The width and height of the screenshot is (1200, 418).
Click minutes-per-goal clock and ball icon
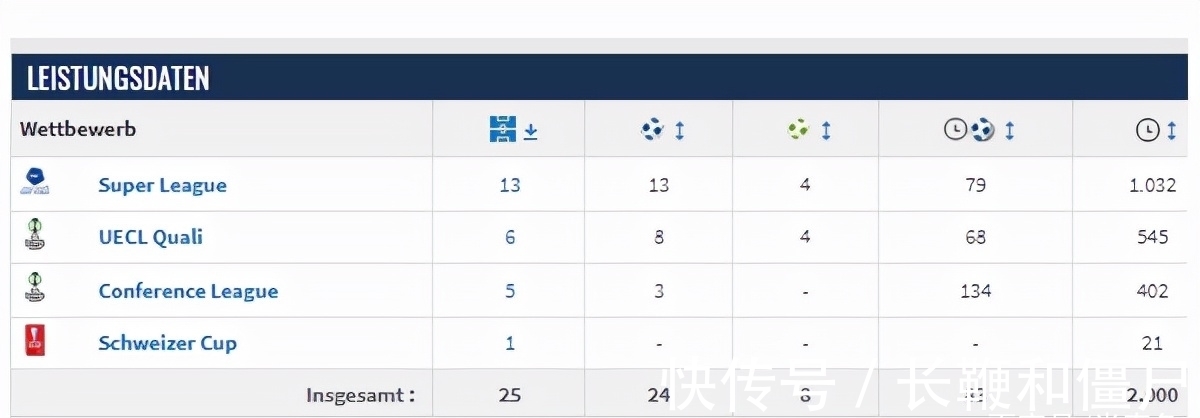click(x=969, y=129)
